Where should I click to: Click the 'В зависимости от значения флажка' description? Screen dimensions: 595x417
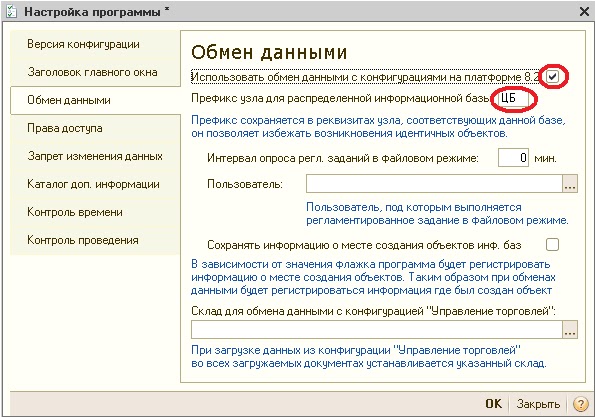coord(373,277)
